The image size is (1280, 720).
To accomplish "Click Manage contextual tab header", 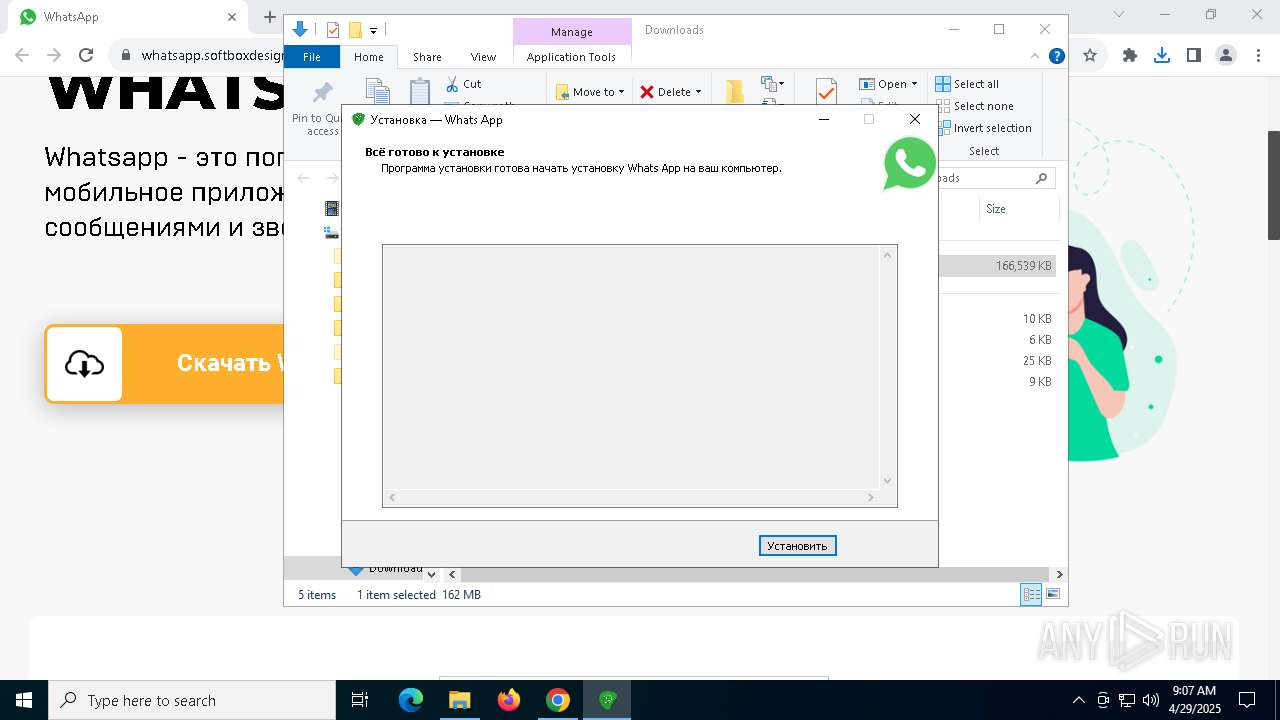I will coord(572,32).
